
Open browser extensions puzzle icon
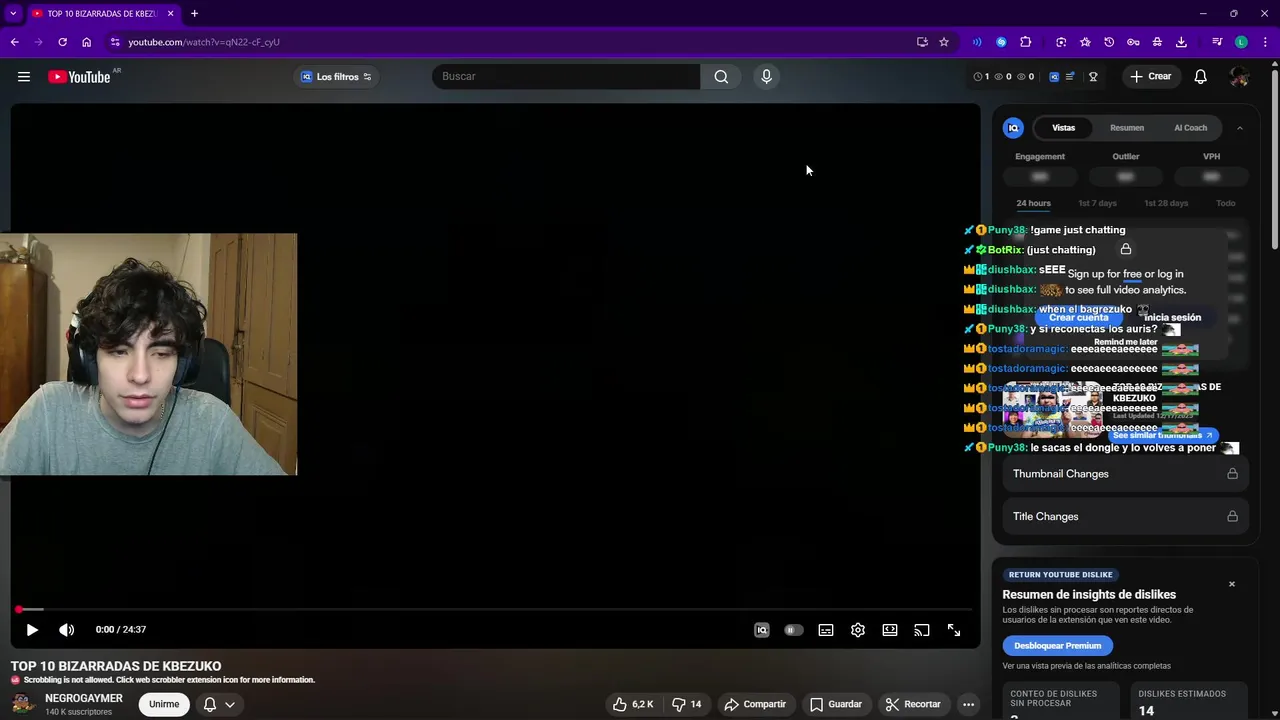[x=1026, y=42]
